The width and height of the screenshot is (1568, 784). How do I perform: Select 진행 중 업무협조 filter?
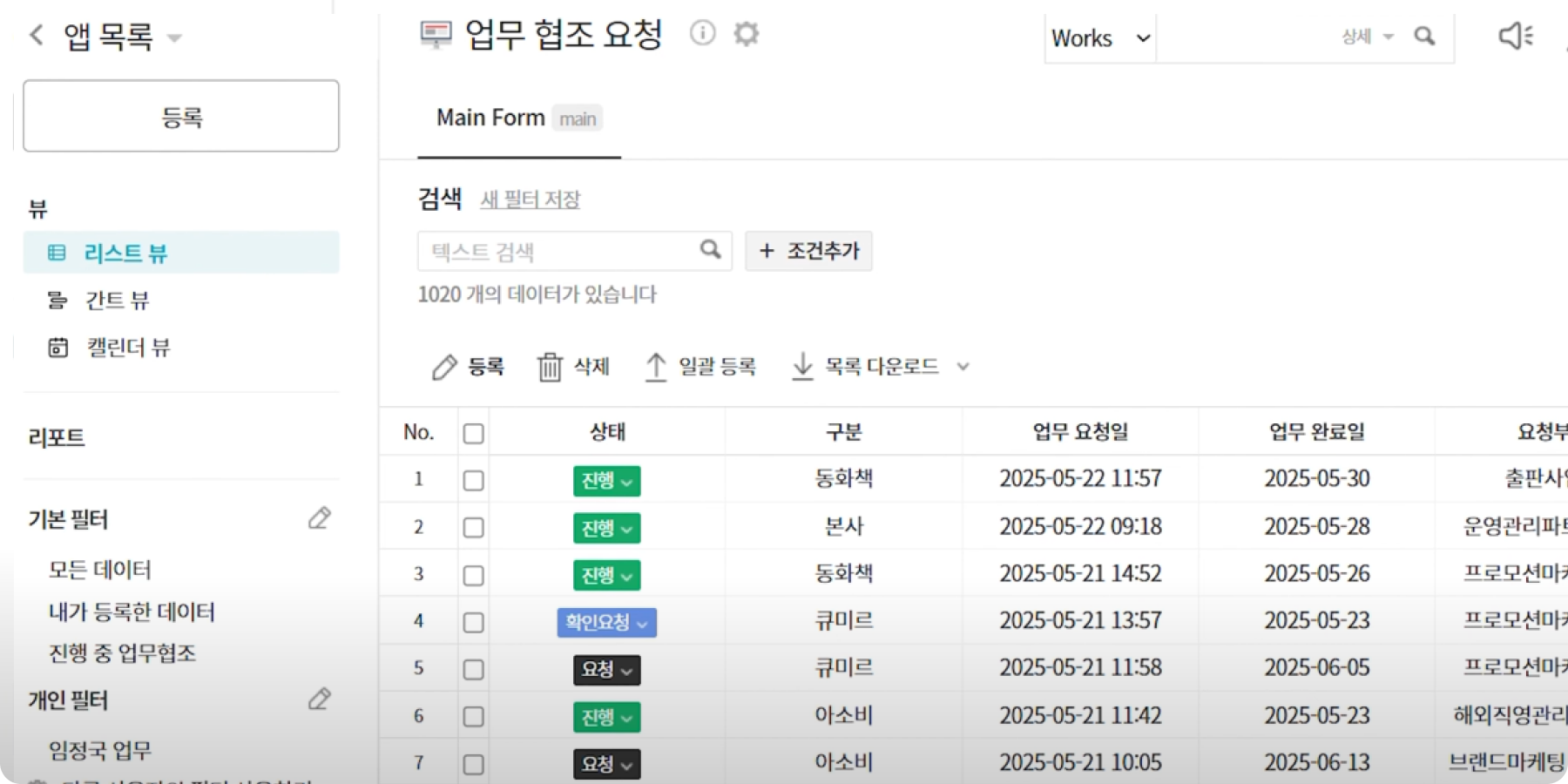click(x=122, y=653)
